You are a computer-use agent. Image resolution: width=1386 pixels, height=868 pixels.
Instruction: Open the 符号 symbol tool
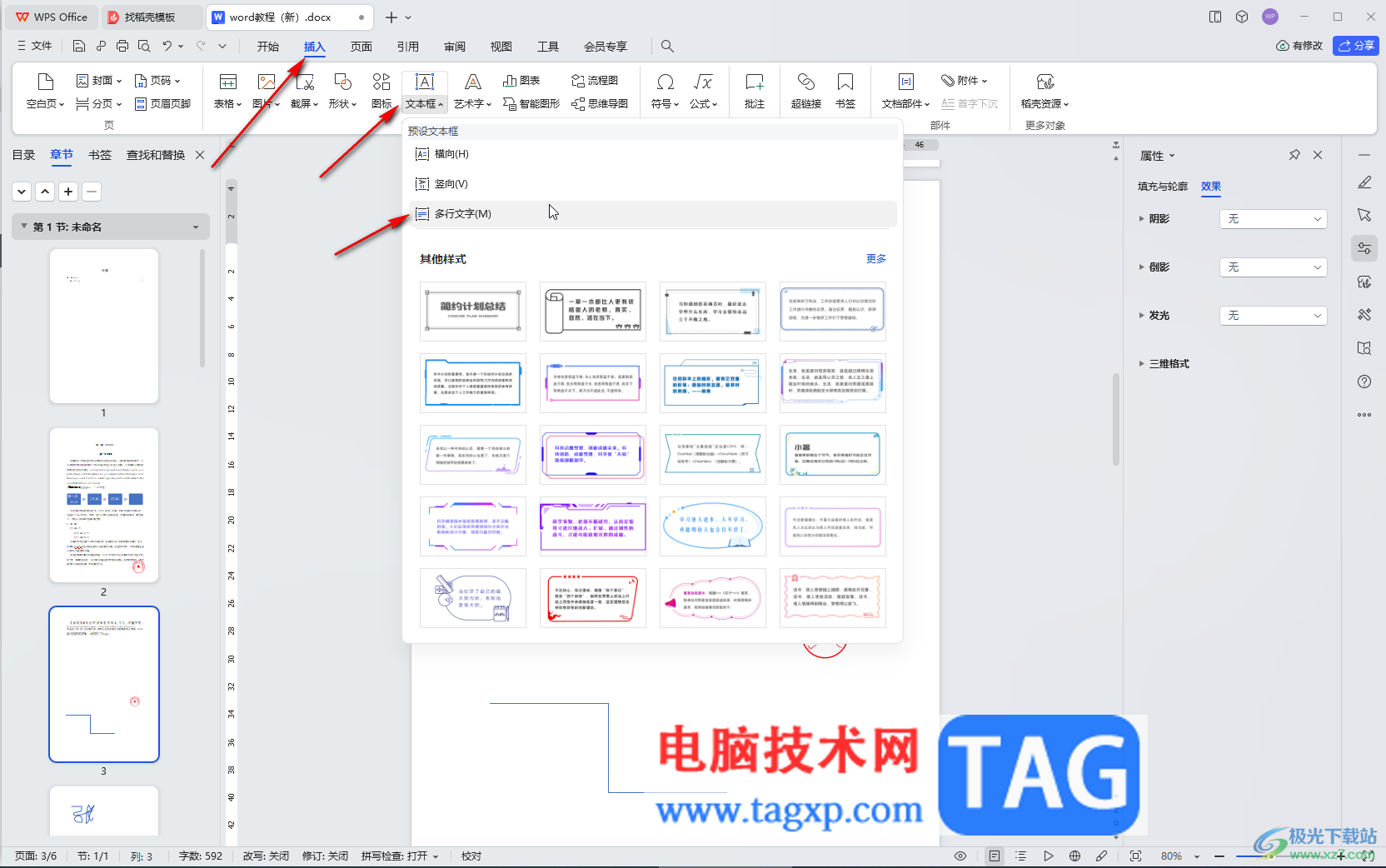tap(665, 91)
